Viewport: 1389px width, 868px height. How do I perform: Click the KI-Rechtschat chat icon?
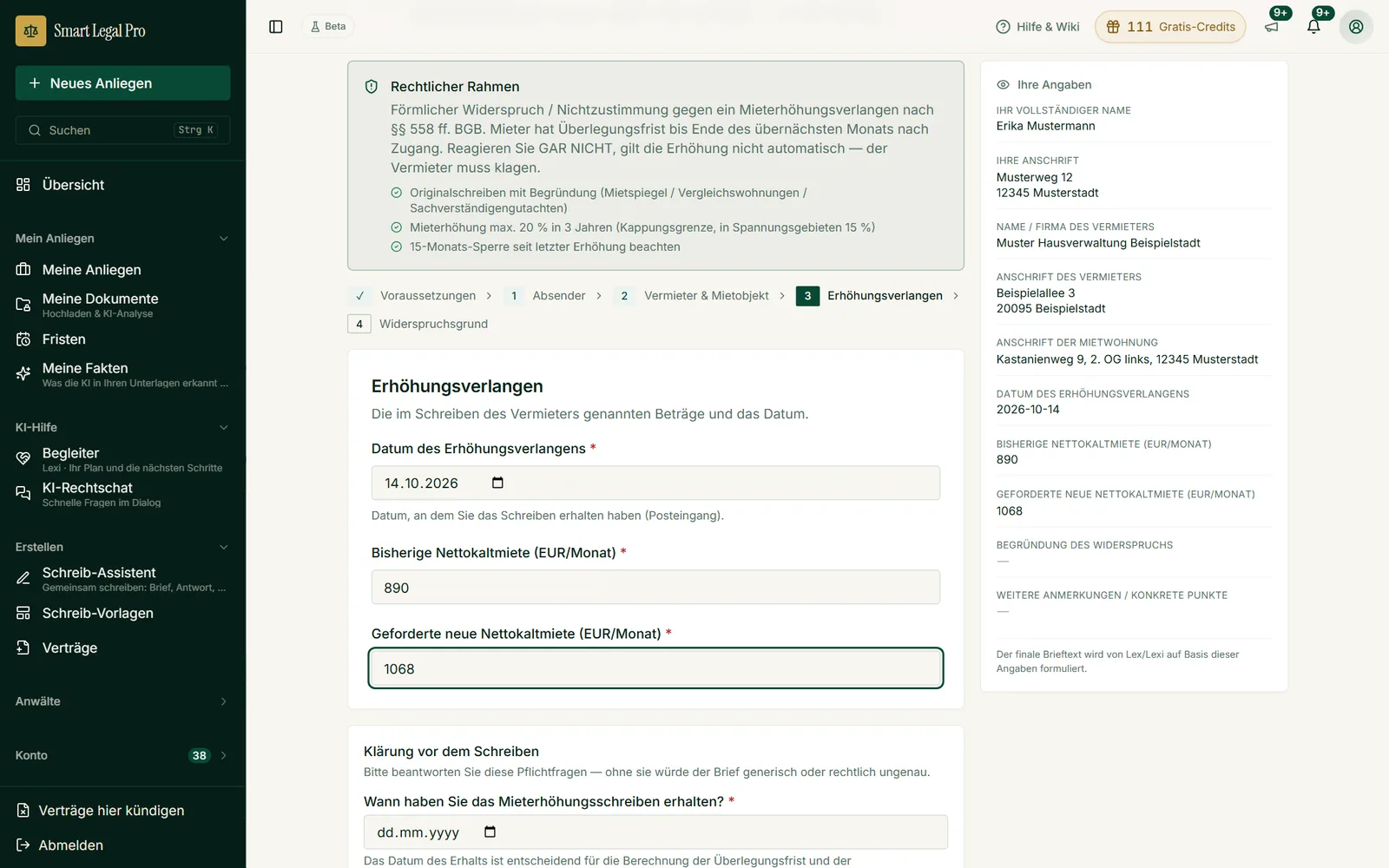pyautogui.click(x=23, y=494)
